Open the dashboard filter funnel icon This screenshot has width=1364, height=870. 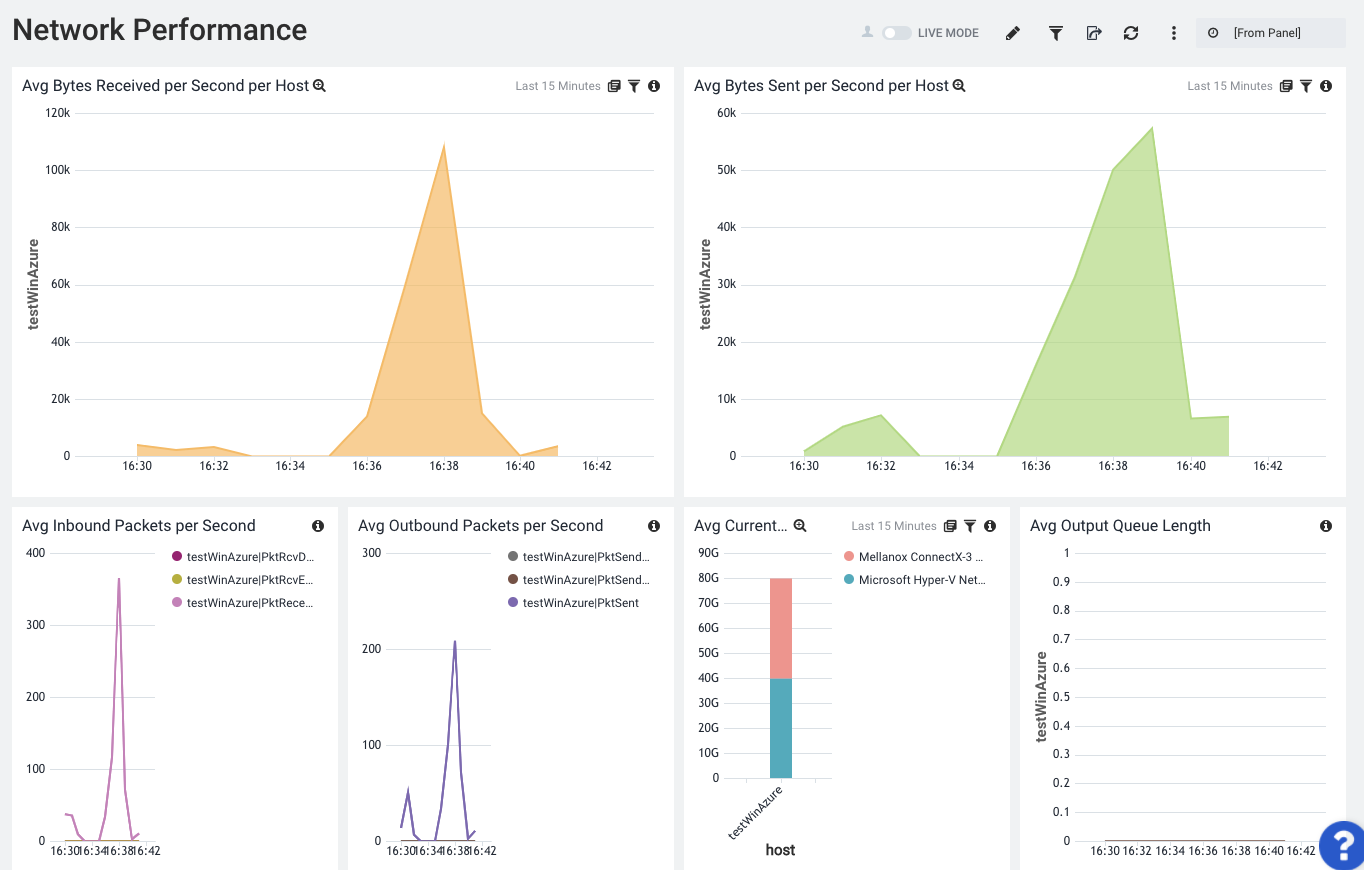click(x=1055, y=33)
